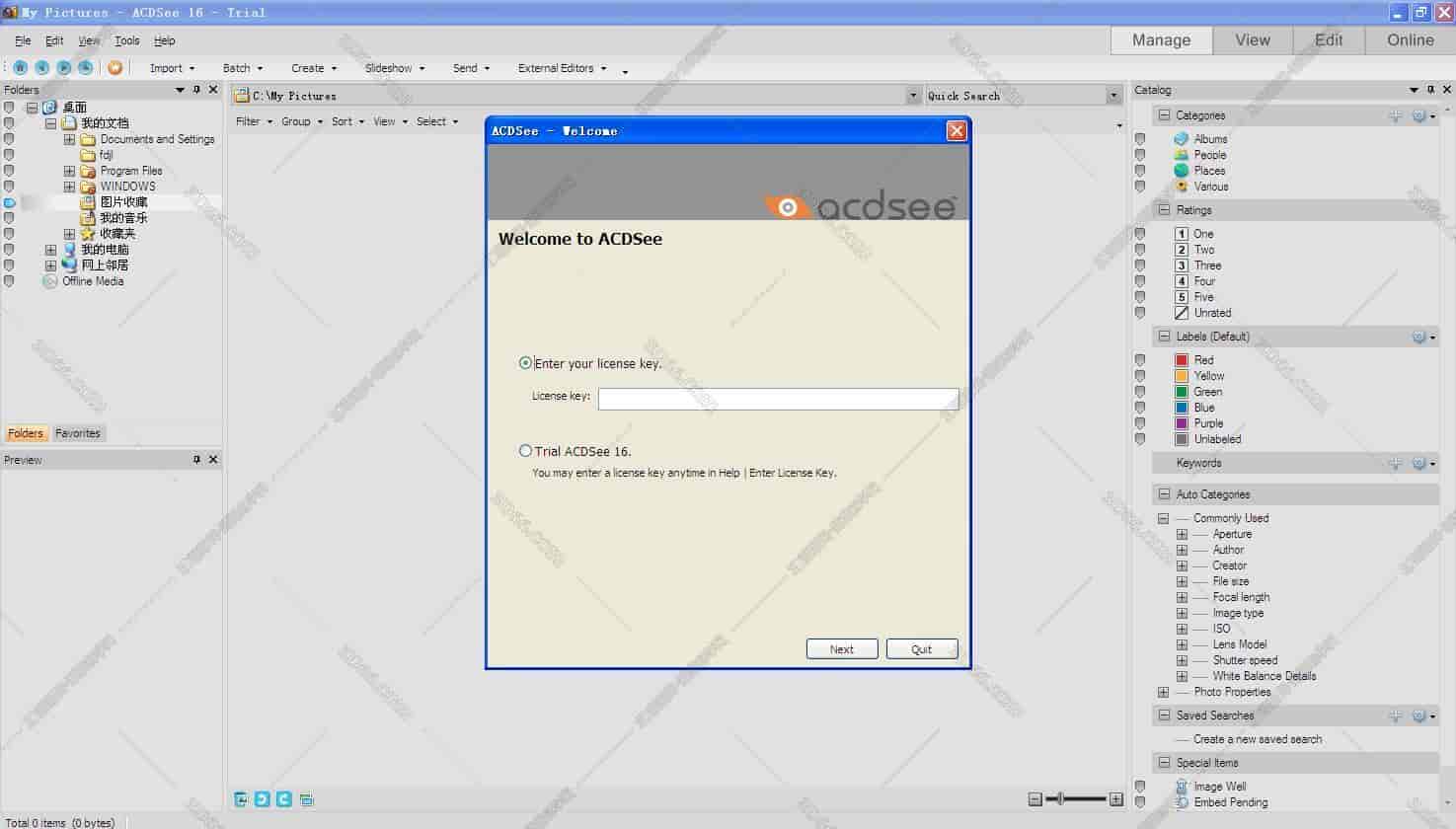
Task: Pin the Folders panel with the pushpin
Action: pyautogui.click(x=196, y=90)
